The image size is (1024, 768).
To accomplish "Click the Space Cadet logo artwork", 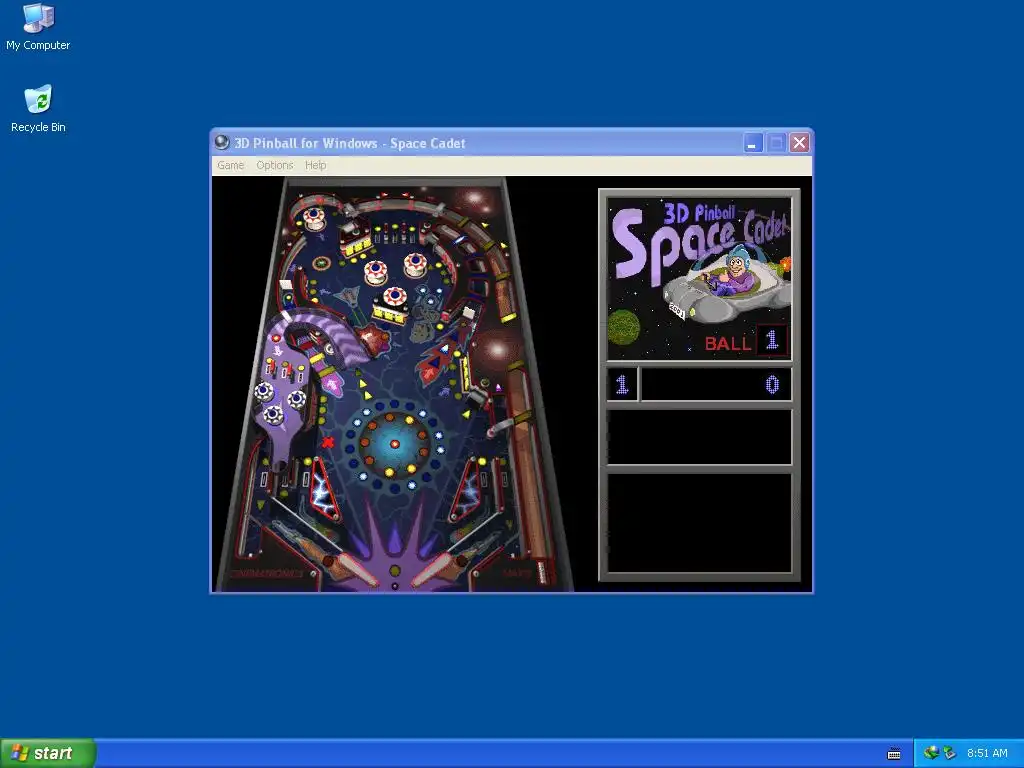I will coord(699,279).
